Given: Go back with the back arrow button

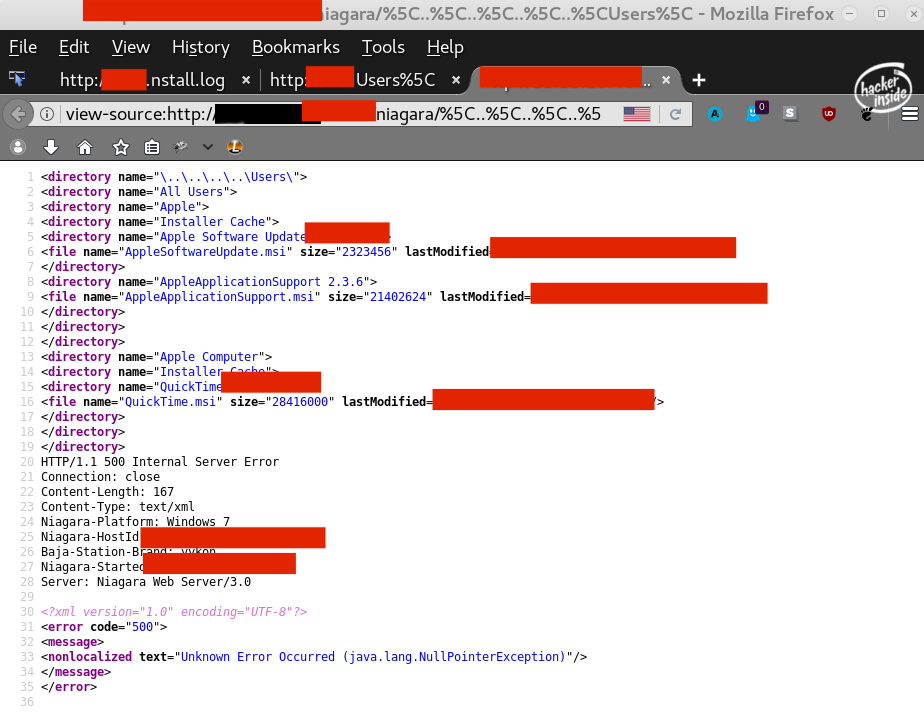Looking at the screenshot, I should pos(18,114).
